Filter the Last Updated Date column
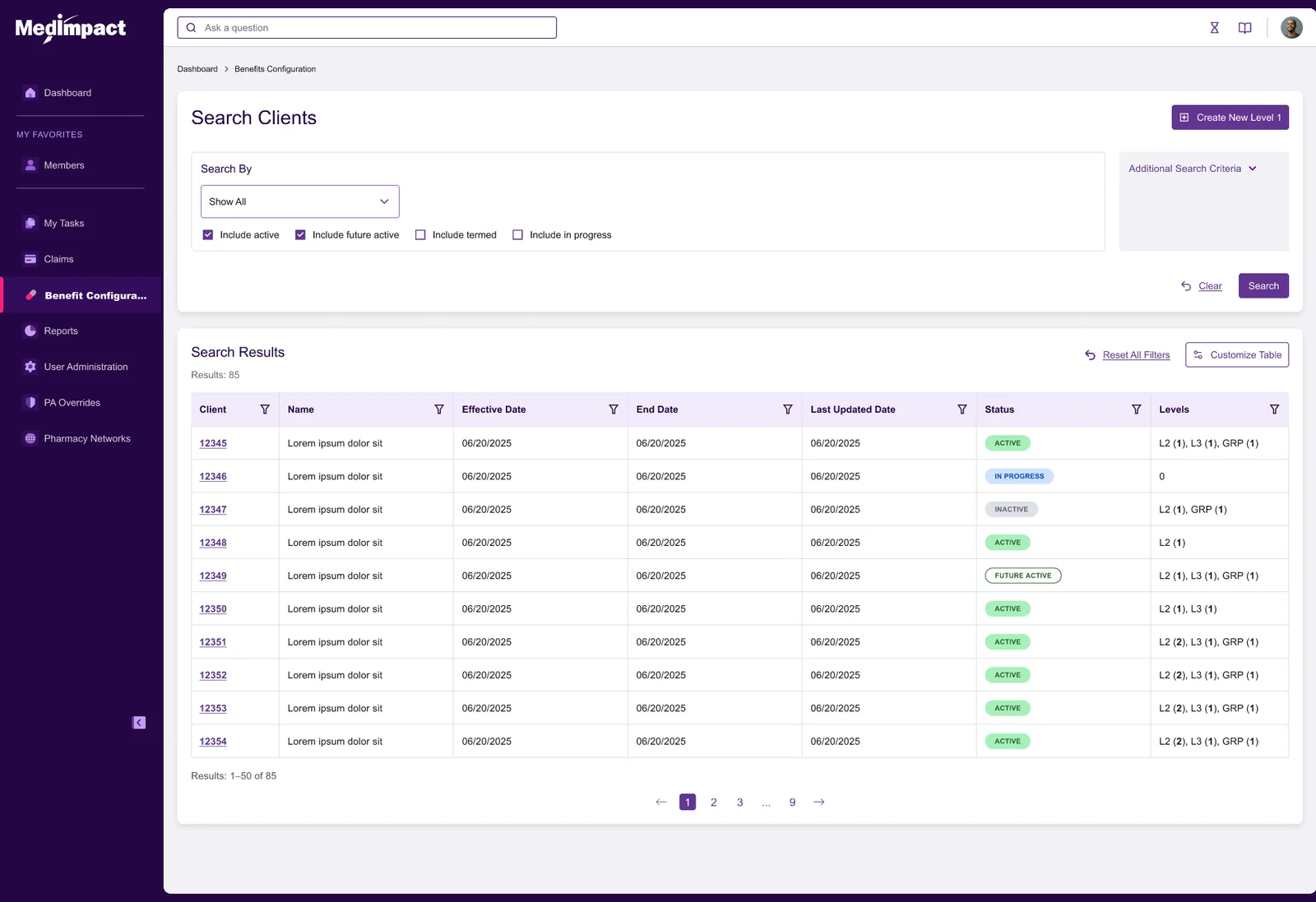 [x=962, y=409]
